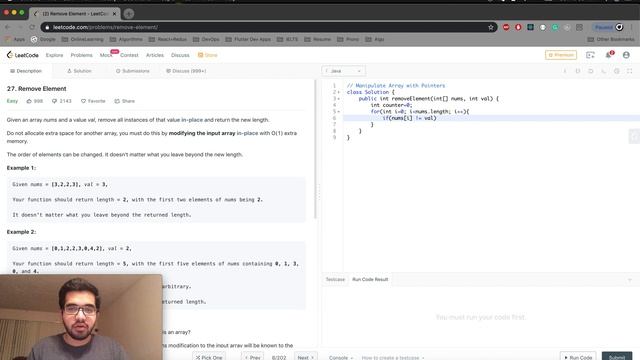Click the thumbs up like count 998
Viewport: 640px width, 360px height.
coord(35,101)
